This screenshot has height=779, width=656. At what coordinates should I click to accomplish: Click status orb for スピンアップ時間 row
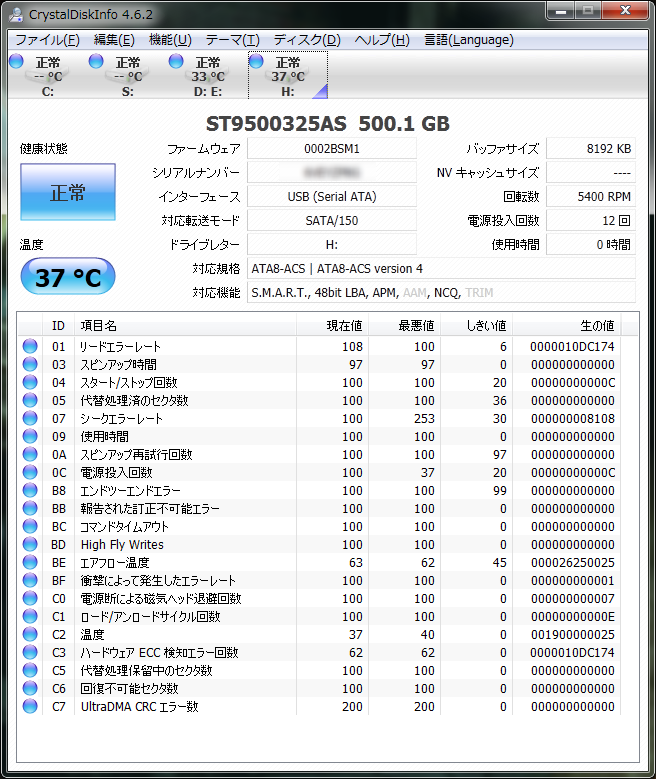(x=30, y=364)
